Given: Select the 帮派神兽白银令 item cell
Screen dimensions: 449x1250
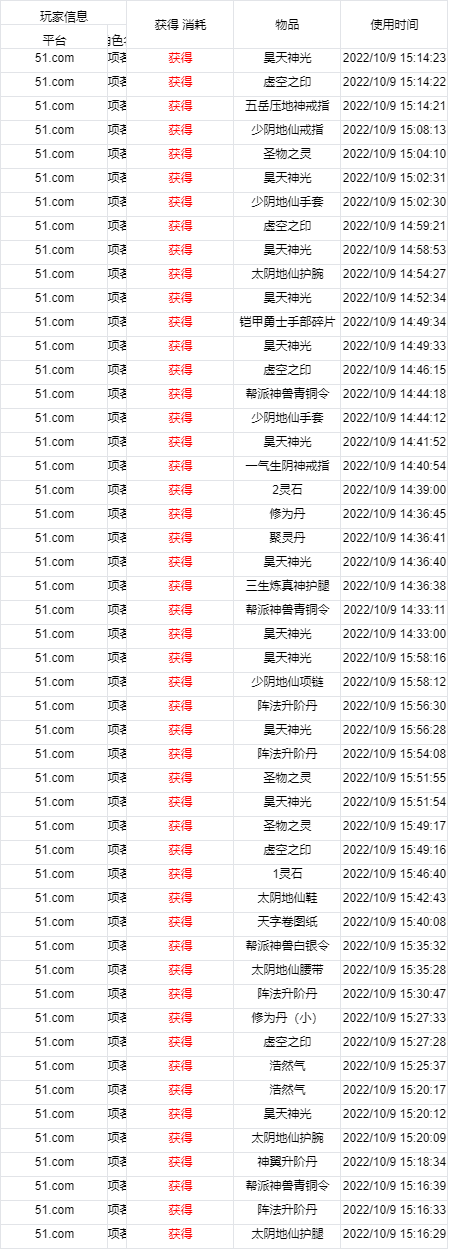Looking at the screenshot, I should (287, 946).
